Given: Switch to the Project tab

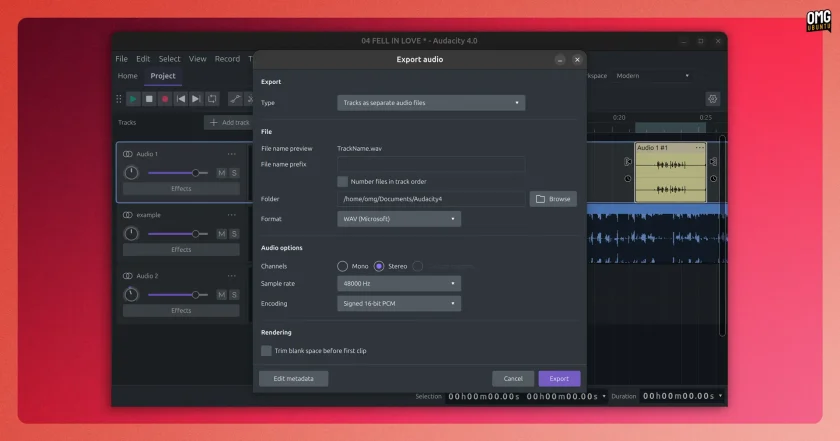Looking at the screenshot, I should 163,76.
